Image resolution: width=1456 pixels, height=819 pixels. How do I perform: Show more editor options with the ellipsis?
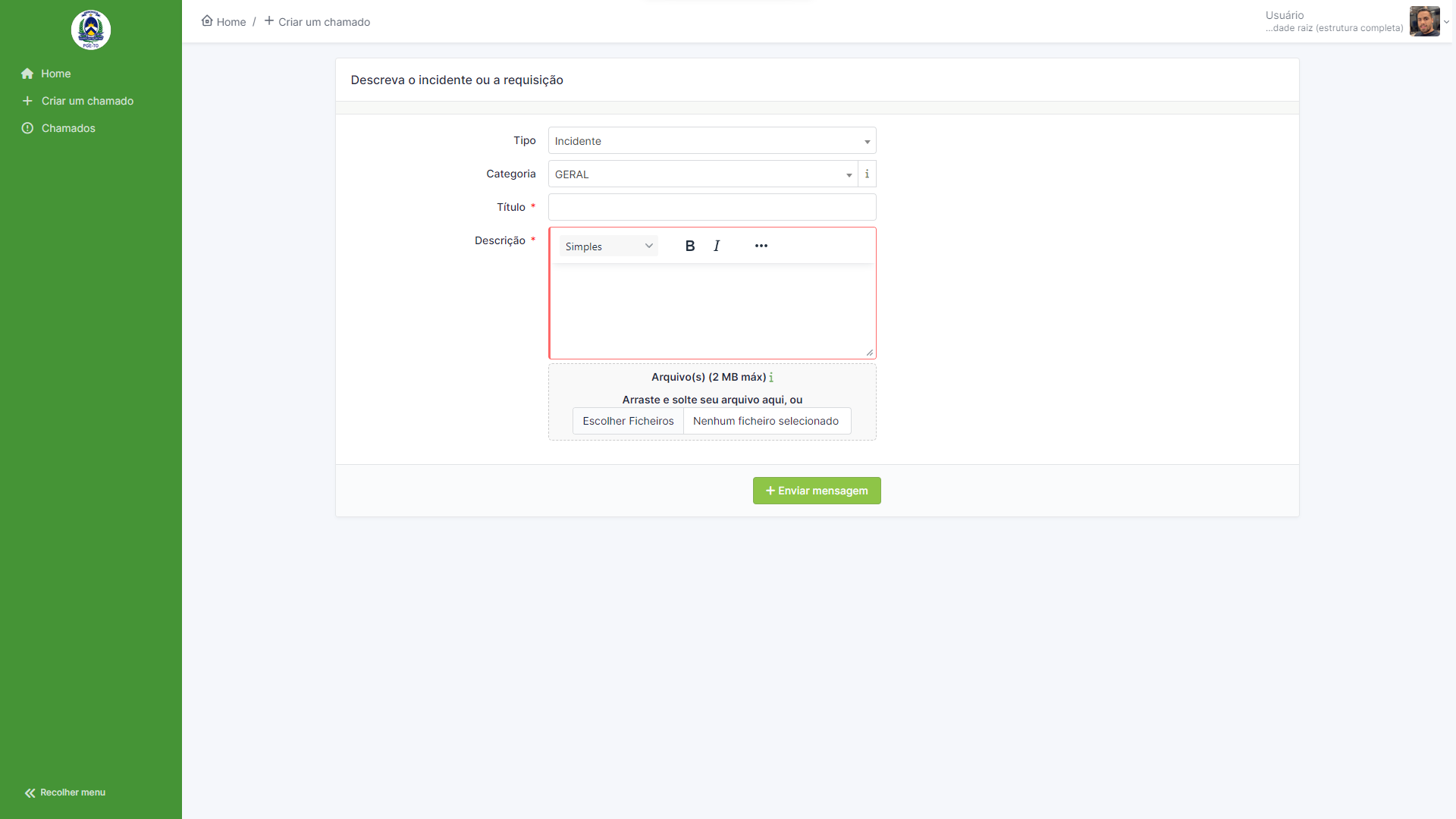(x=761, y=246)
